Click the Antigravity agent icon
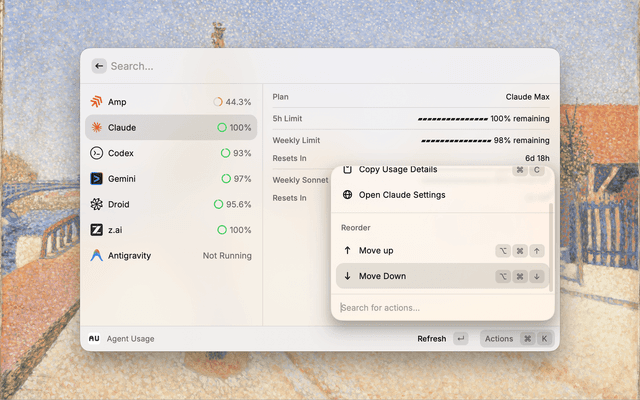 [96, 255]
